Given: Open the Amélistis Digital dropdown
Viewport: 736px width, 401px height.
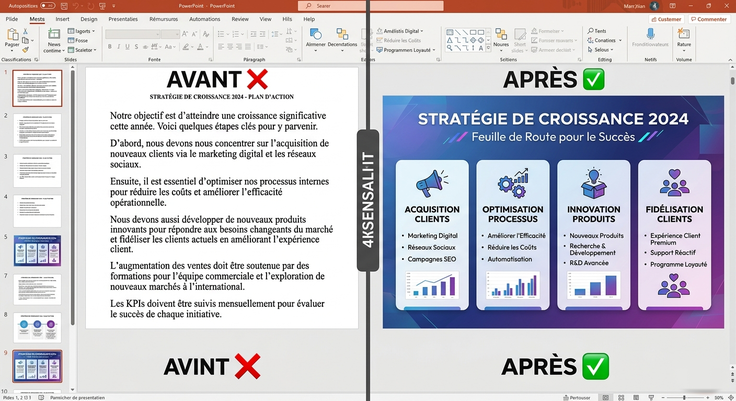Looking at the screenshot, I should tap(399, 31).
